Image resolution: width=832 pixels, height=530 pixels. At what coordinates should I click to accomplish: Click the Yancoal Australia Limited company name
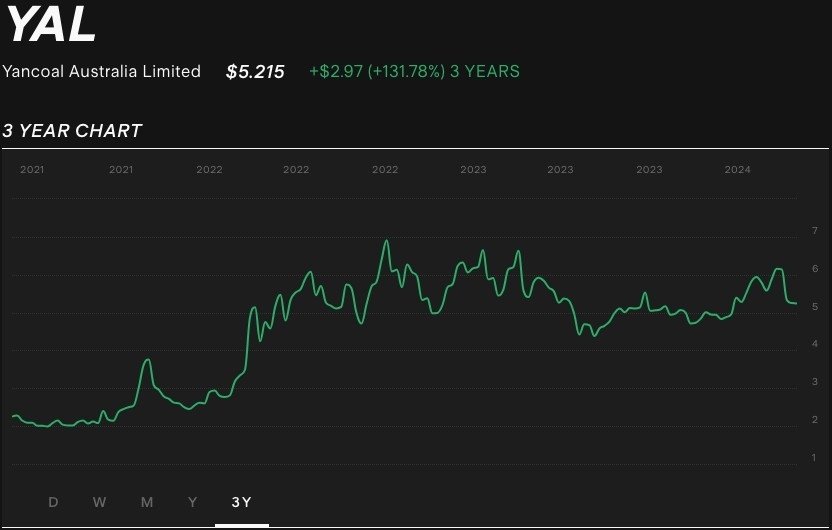coord(101,71)
